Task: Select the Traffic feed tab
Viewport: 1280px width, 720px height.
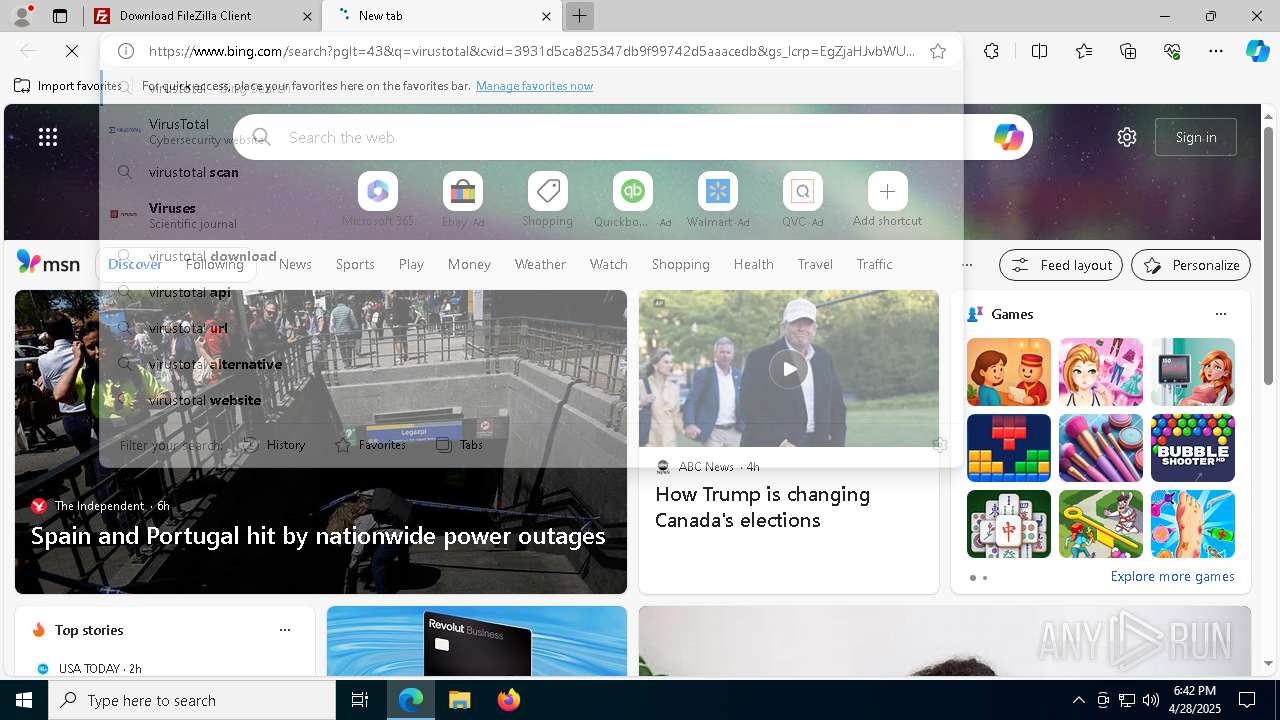Action: coord(874,264)
